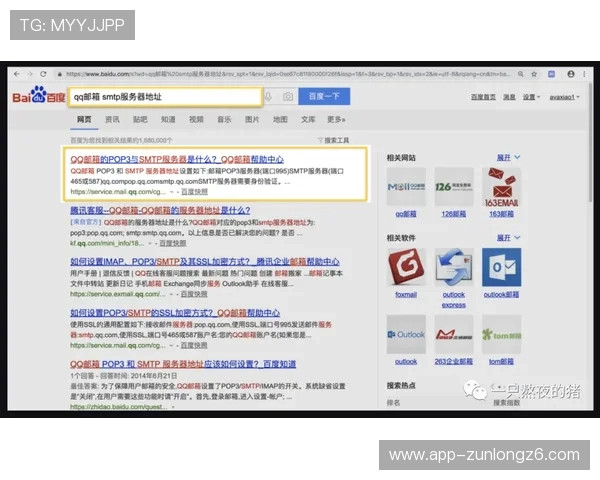Viewport: 600px width, 480px height.
Task: Open image search with camera icon
Action: click(x=288, y=96)
